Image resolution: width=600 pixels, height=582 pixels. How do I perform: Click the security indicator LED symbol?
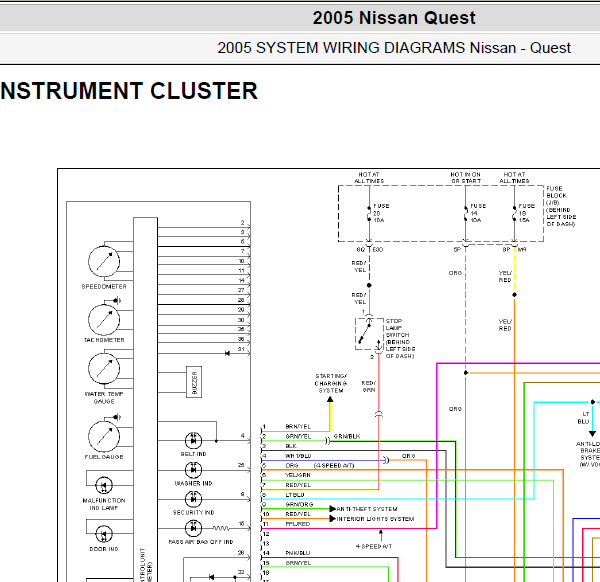(x=193, y=499)
